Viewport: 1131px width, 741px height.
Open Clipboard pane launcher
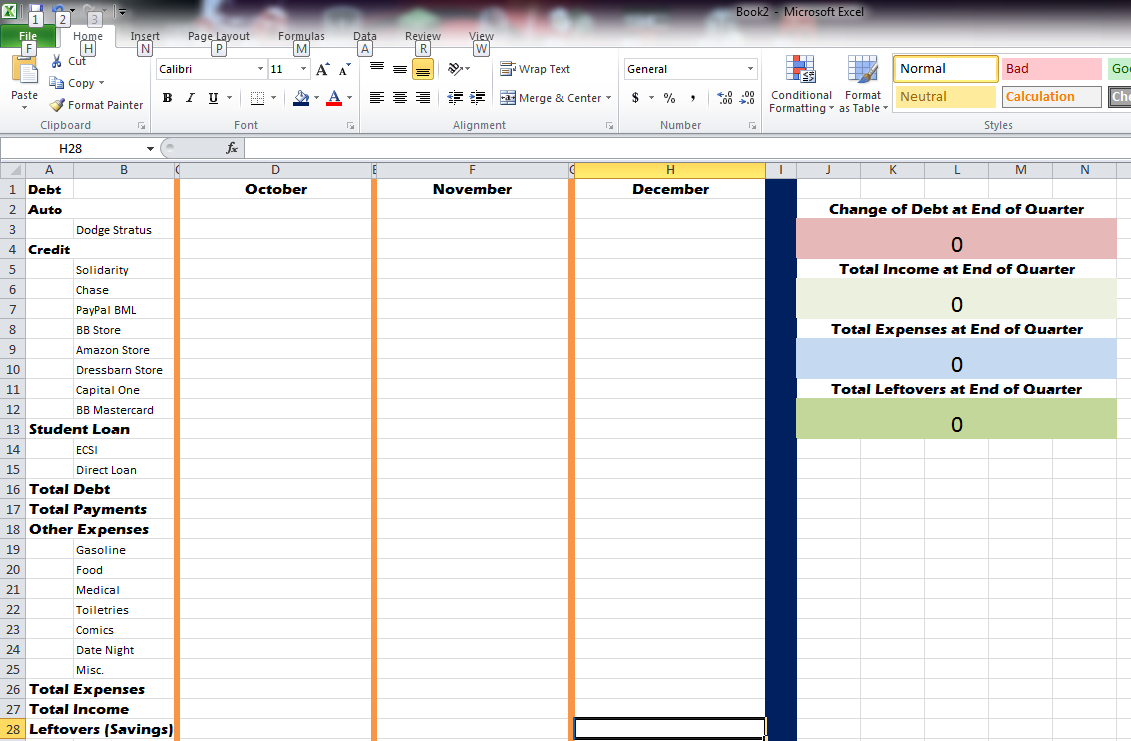click(141, 126)
